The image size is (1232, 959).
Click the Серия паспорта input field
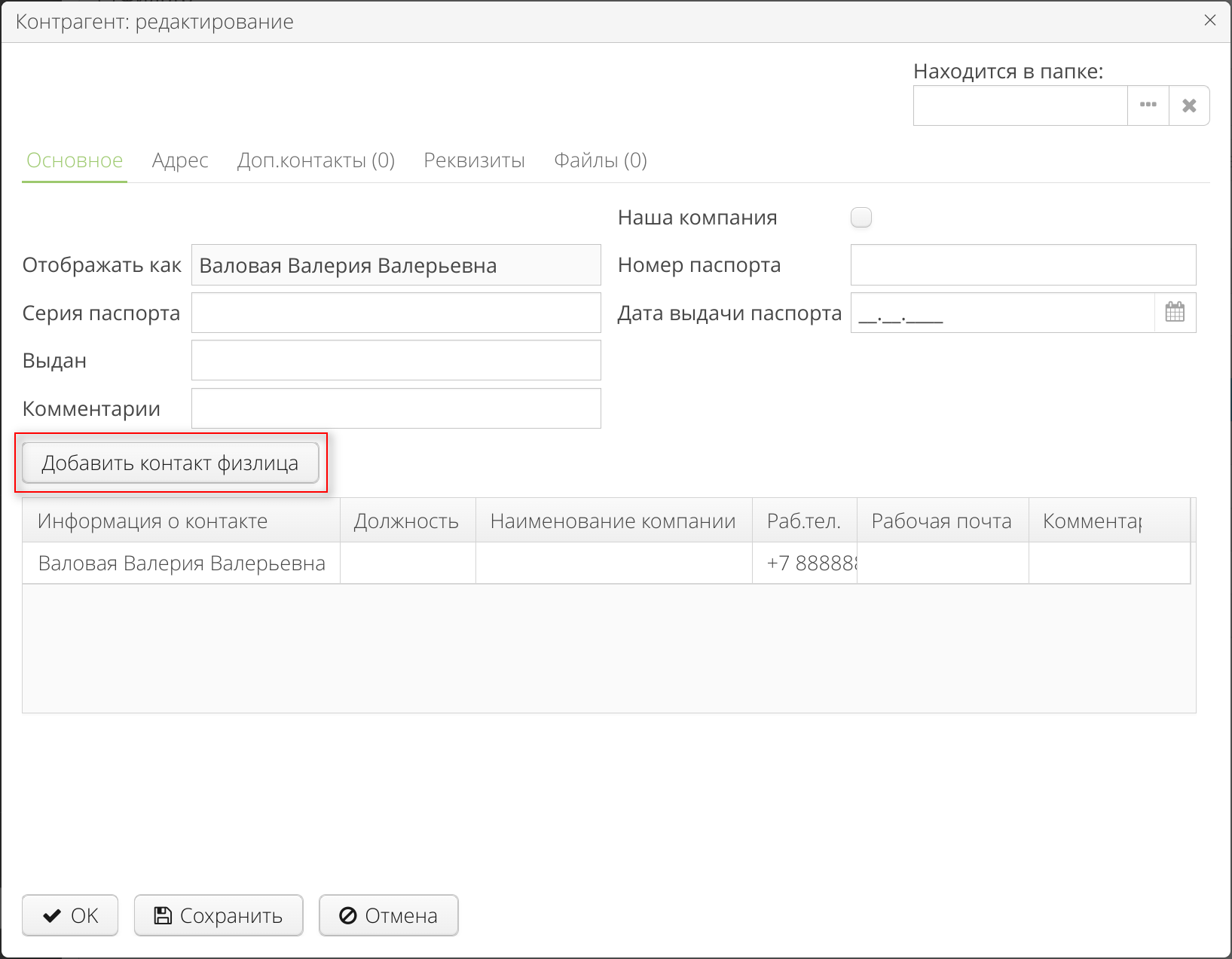point(396,313)
